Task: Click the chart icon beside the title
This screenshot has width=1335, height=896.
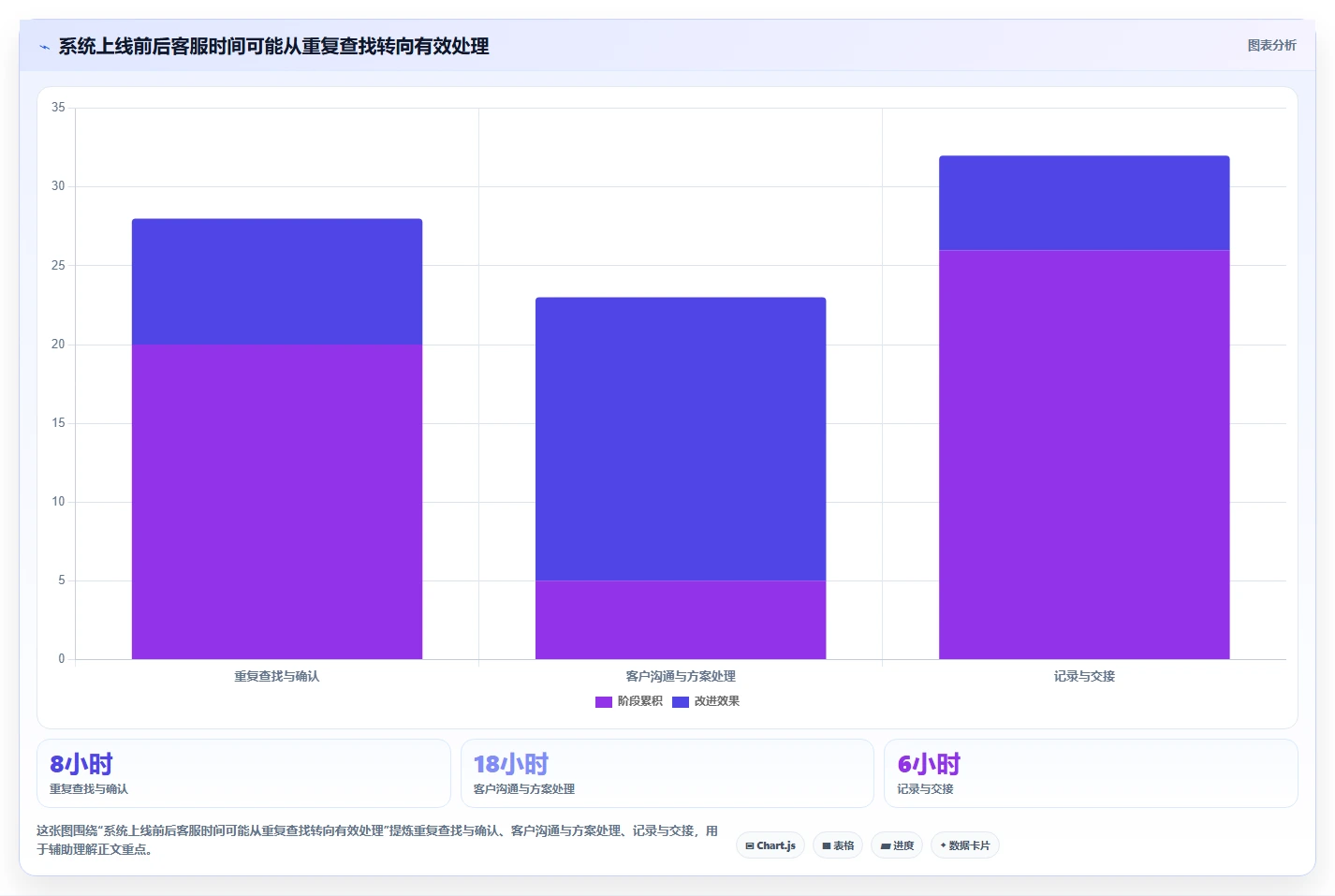Action: pos(44,47)
